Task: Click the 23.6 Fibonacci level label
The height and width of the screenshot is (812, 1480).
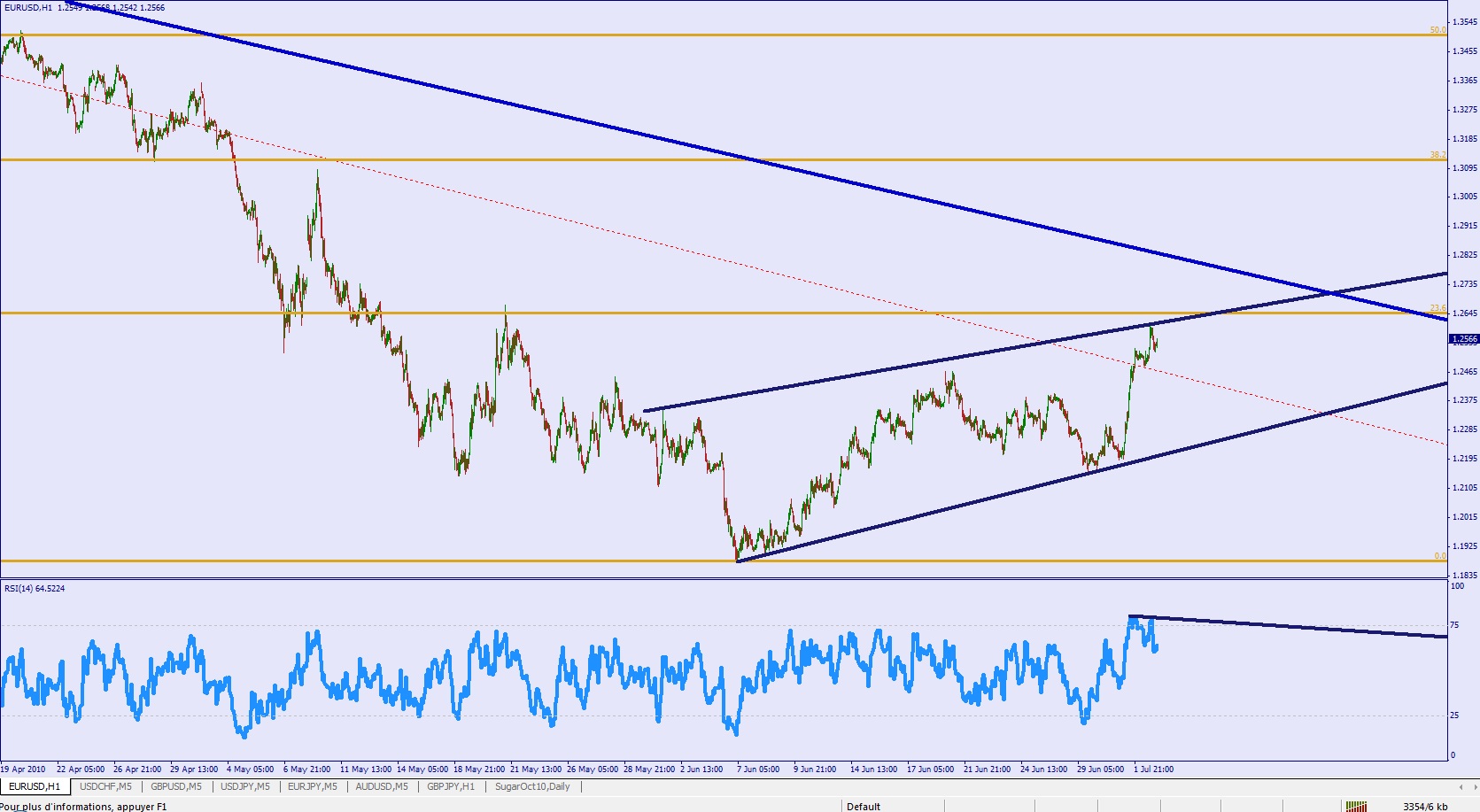Action: pyautogui.click(x=1437, y=308)
